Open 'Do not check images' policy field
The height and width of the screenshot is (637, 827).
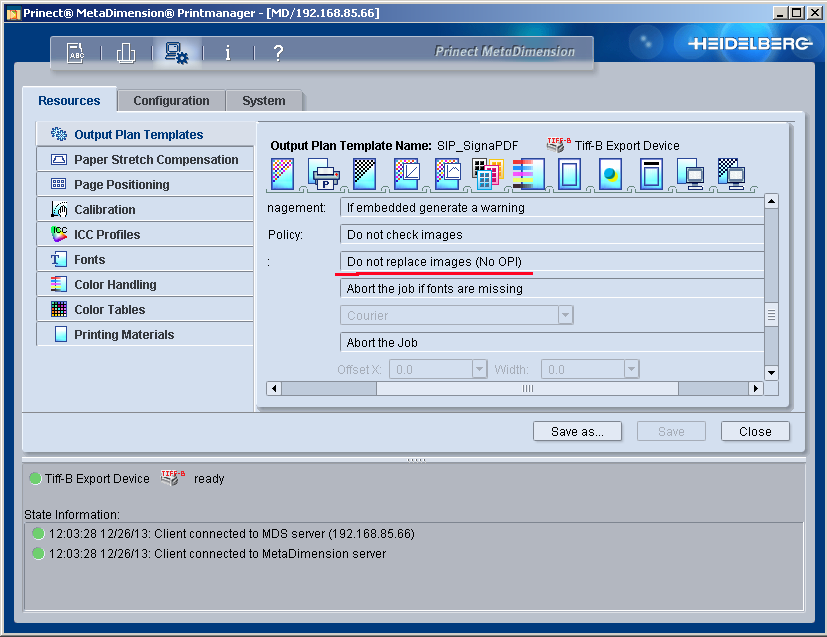[x=552, y=235]
